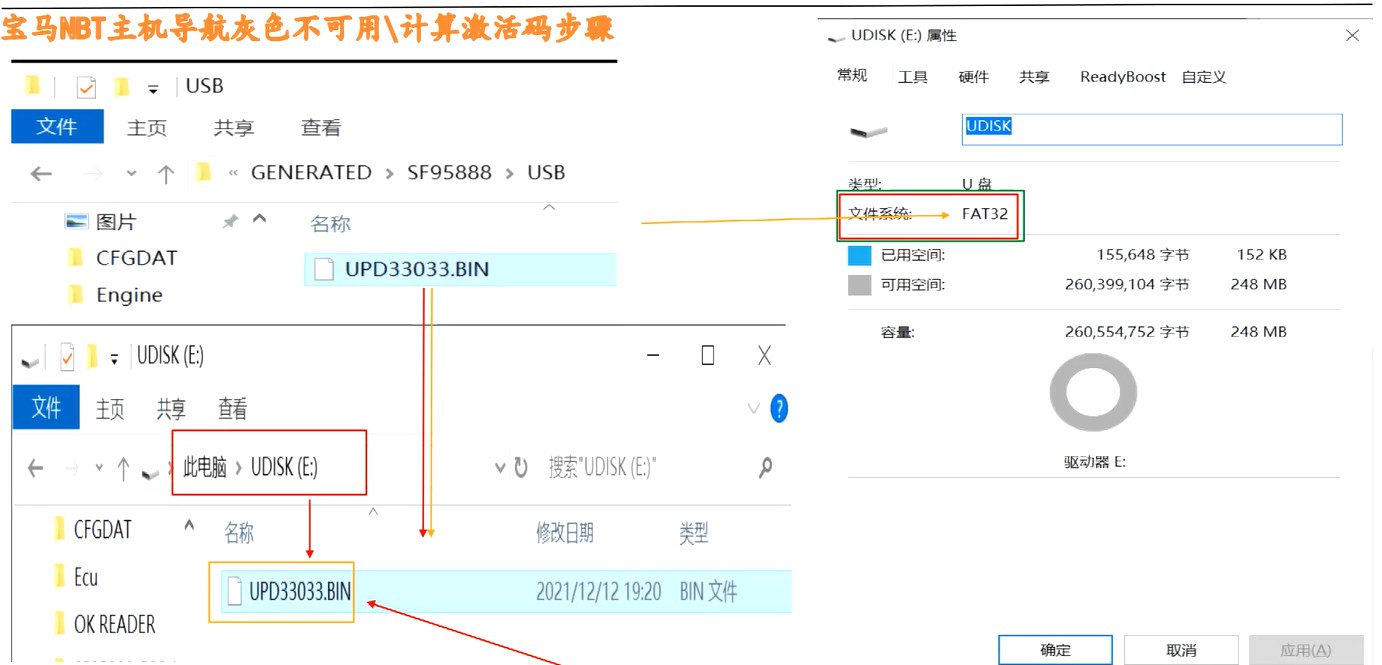Collapse the ribbon using the chevron near Help
Screen dimensions: 1382x665
coord(752,408)
